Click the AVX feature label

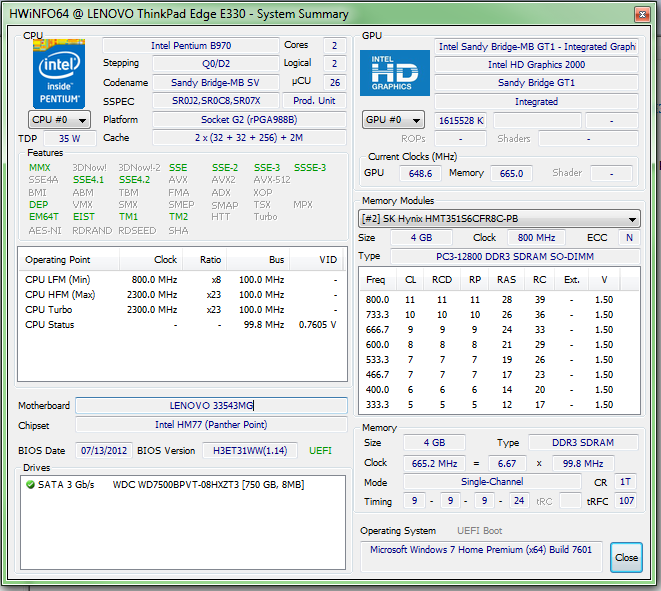(x=178, y=180)
